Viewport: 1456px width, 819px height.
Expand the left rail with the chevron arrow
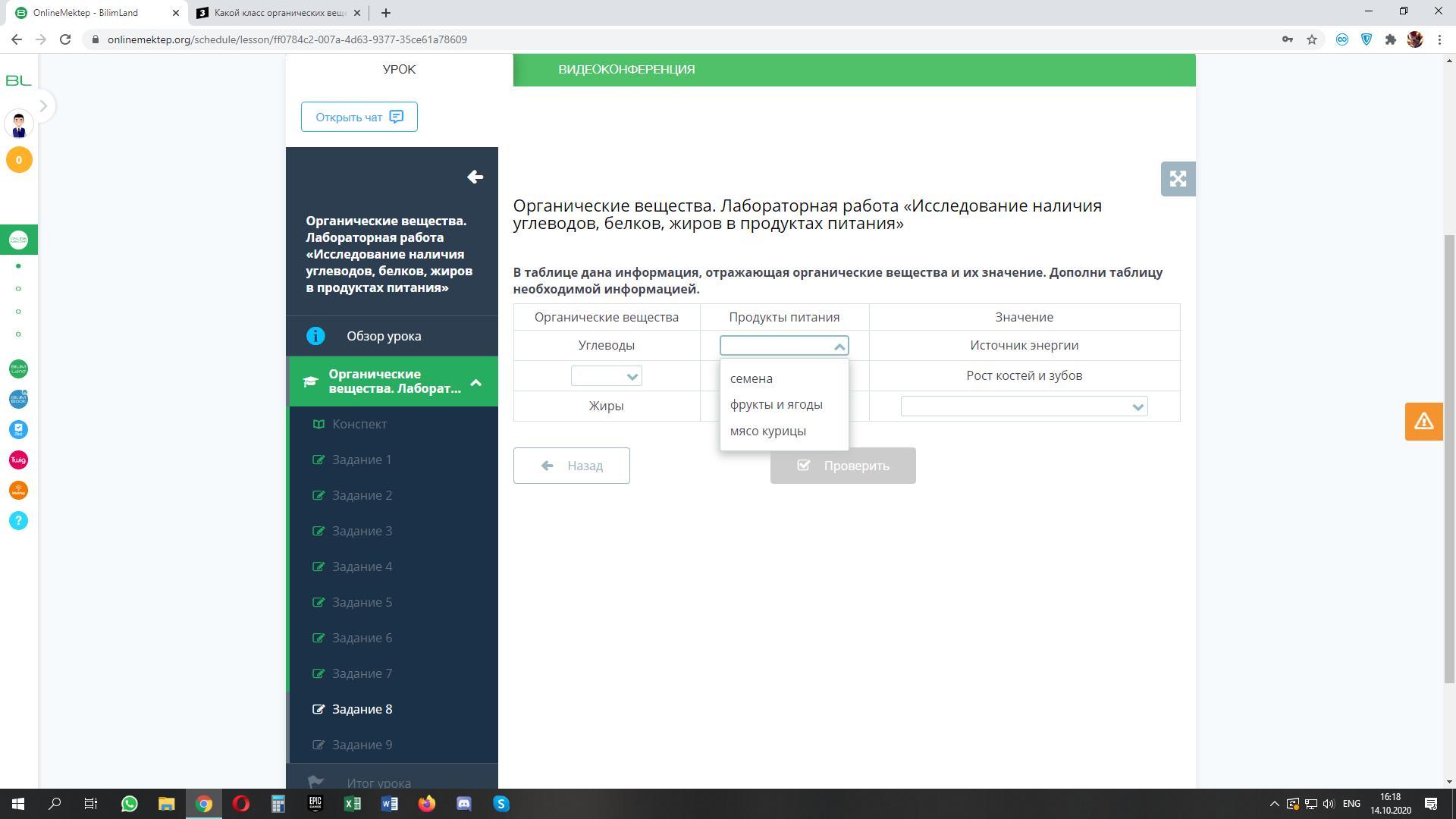pyautogui.click(x=43, y=106)
